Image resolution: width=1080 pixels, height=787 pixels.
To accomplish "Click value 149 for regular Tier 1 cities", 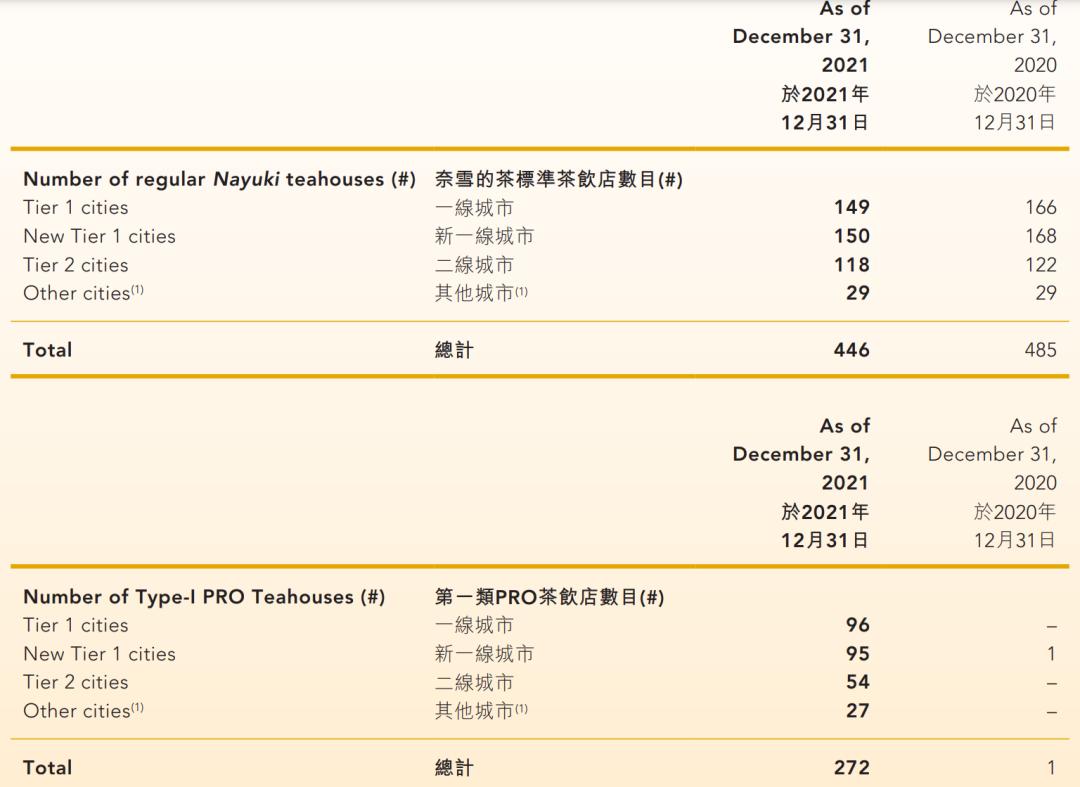I will tap(851, 207).
